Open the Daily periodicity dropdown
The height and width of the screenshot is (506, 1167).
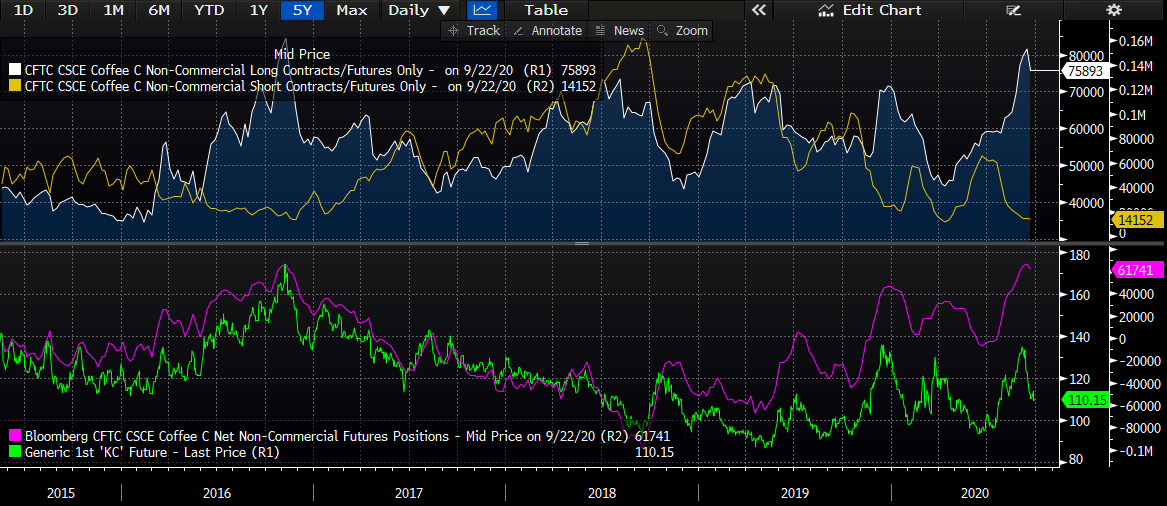point(420,10)
